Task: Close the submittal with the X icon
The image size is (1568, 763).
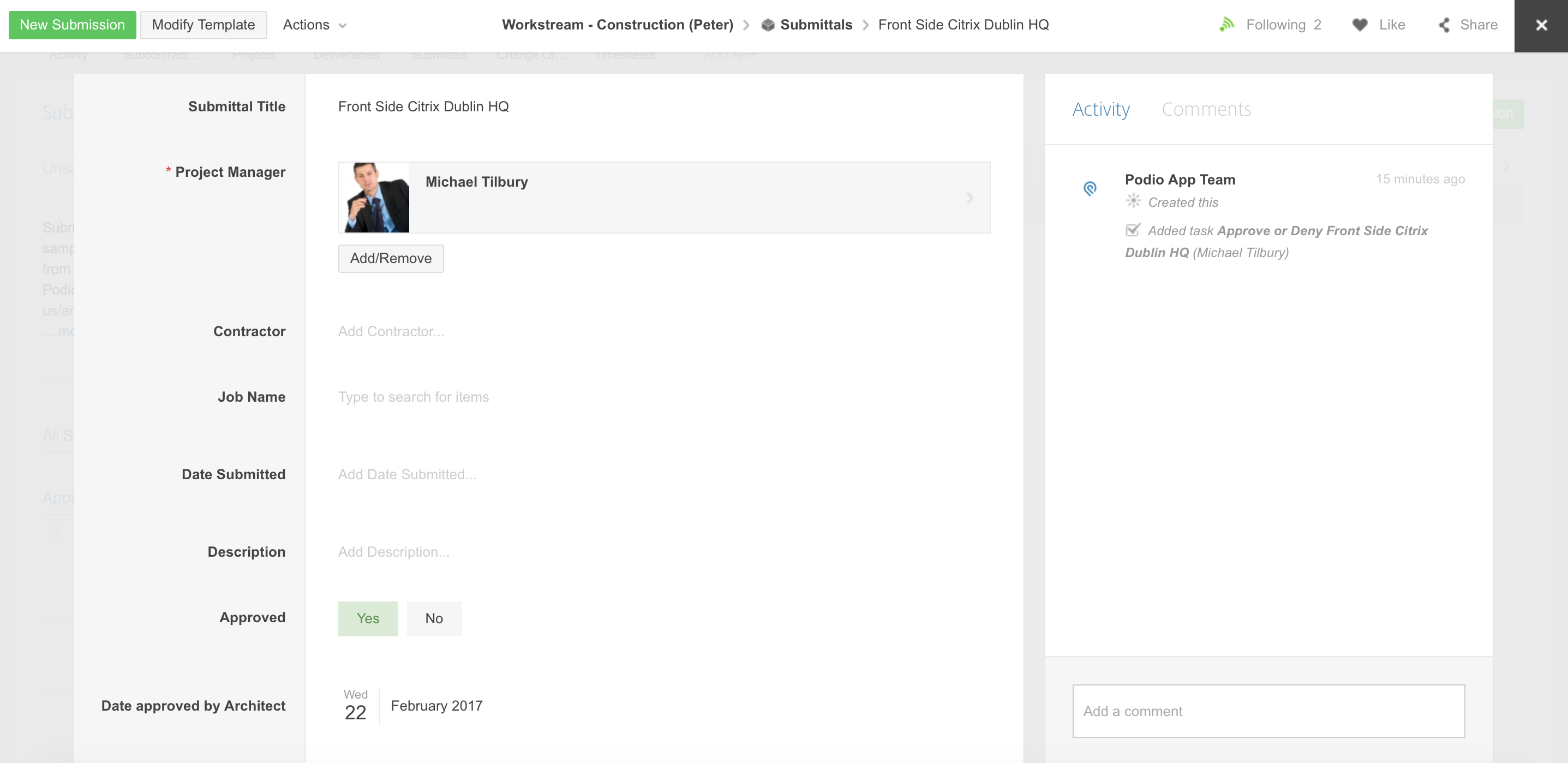Action: pos(1541,26)
